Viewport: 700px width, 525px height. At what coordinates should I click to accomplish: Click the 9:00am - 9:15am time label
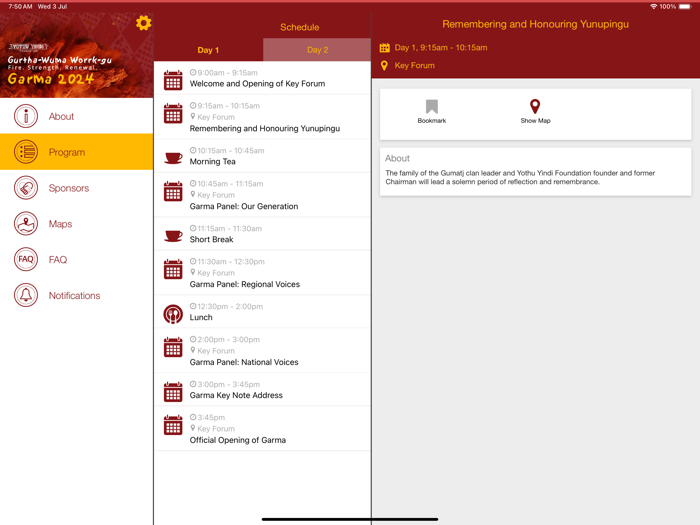[x=227, y=72]
